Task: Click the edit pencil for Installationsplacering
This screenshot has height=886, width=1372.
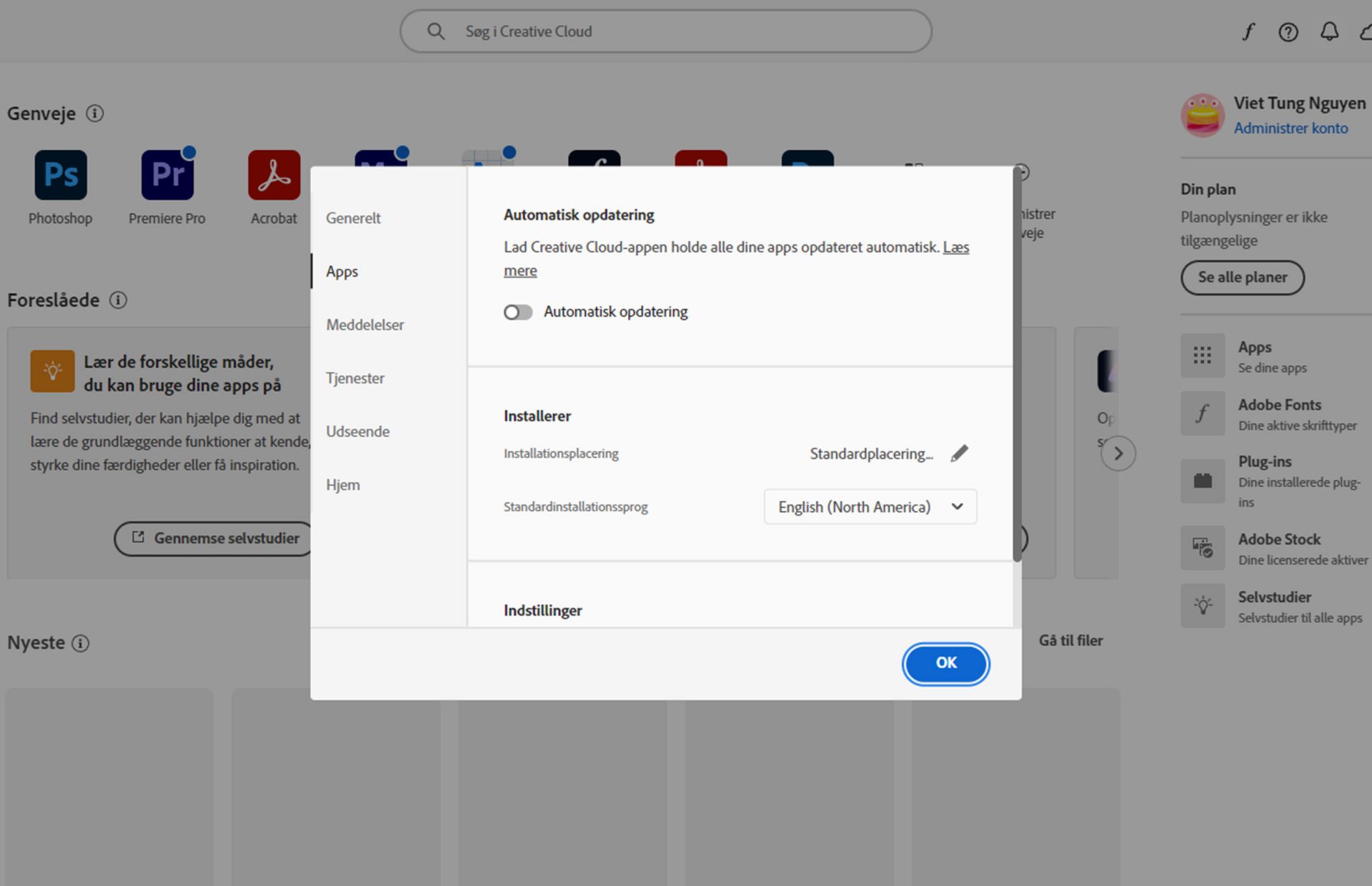Action: point(959,454)
